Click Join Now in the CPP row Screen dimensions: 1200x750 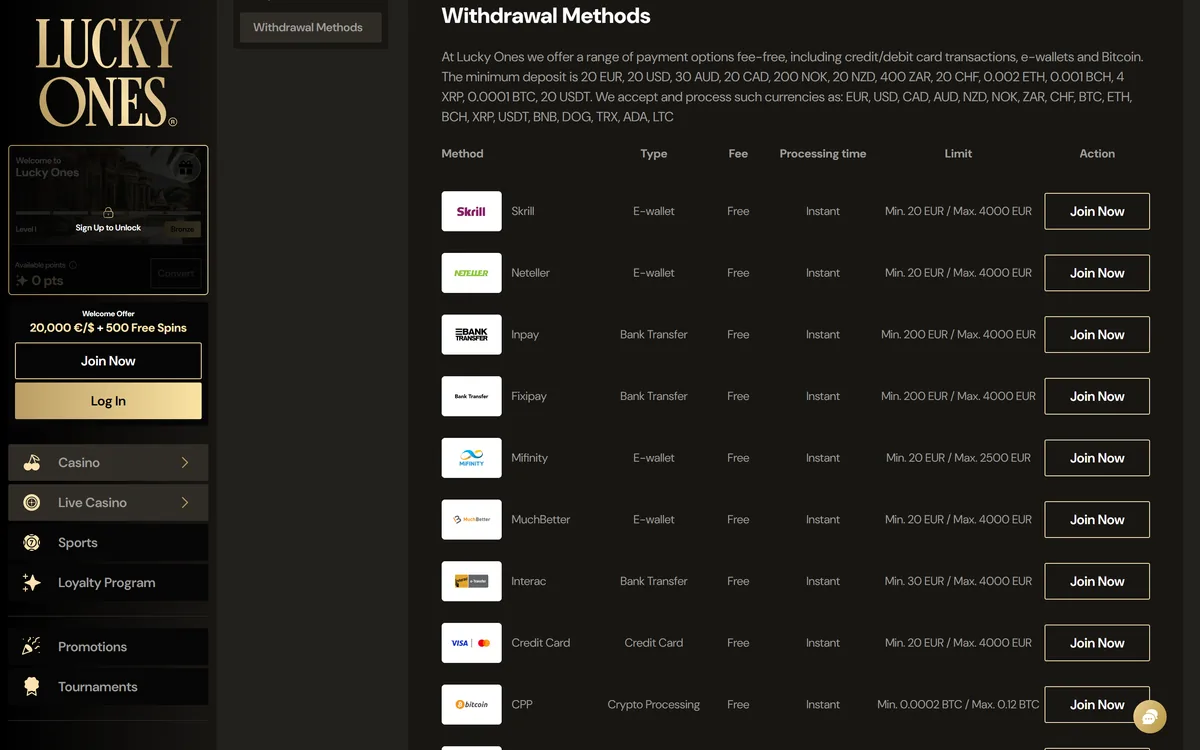[x=1097, y=705]
